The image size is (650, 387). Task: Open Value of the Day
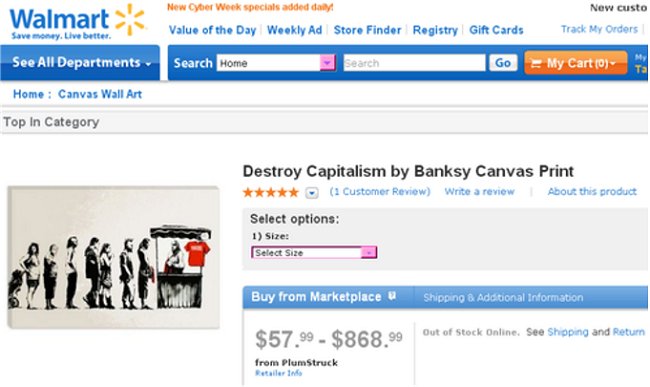[x=212, y=30]
